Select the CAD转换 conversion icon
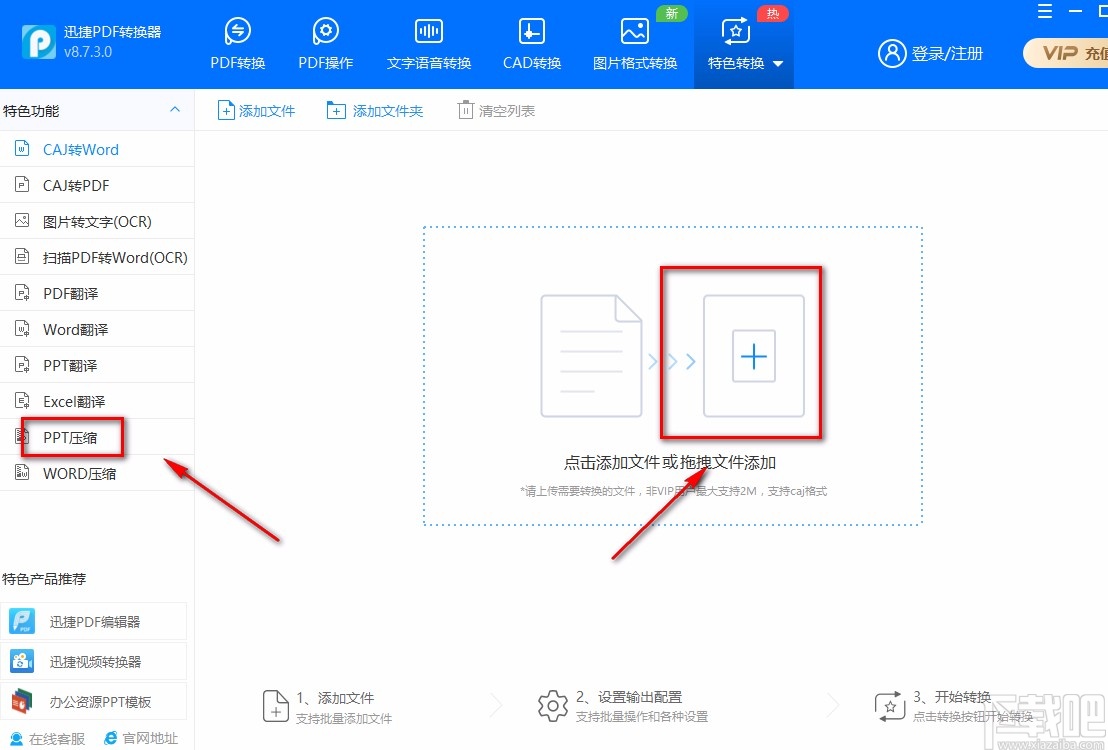The width and height of the screenshot is (1108, 750). [530, 42]
